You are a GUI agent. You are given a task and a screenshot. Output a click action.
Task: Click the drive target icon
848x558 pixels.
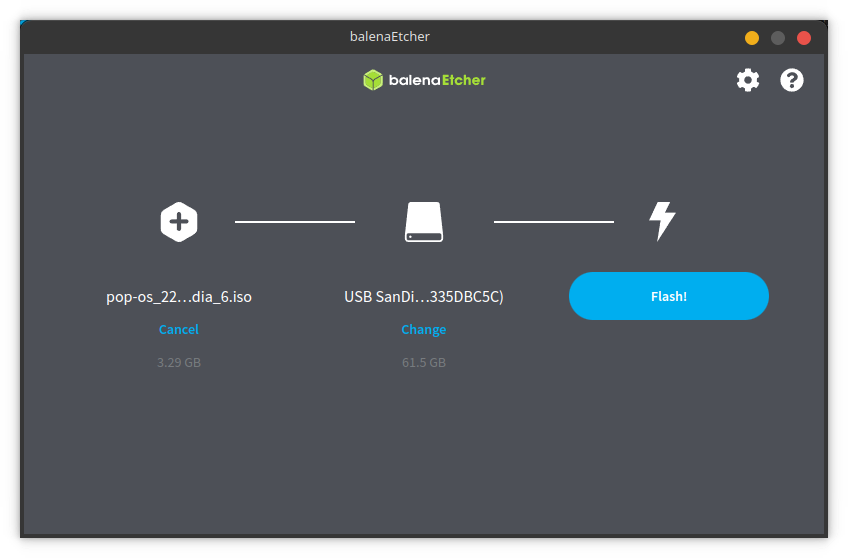pos(424,222)
